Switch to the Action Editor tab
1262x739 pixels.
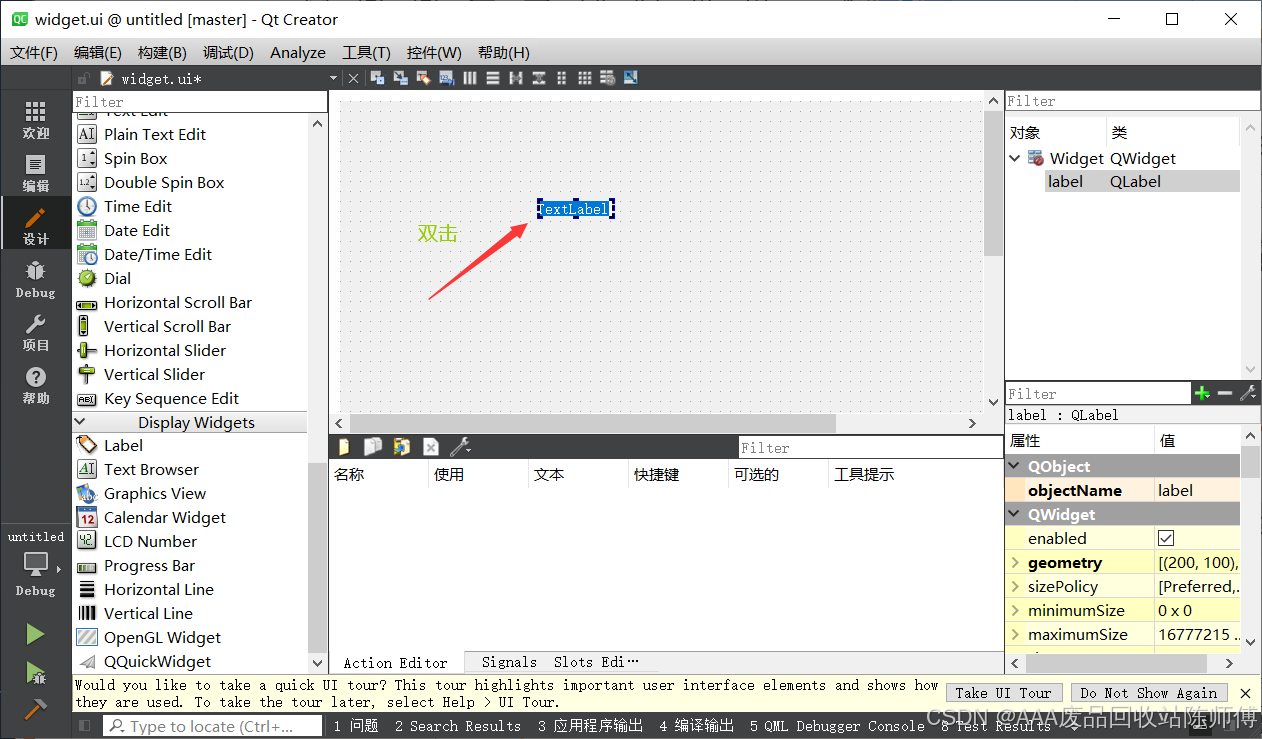click(396, 662)
